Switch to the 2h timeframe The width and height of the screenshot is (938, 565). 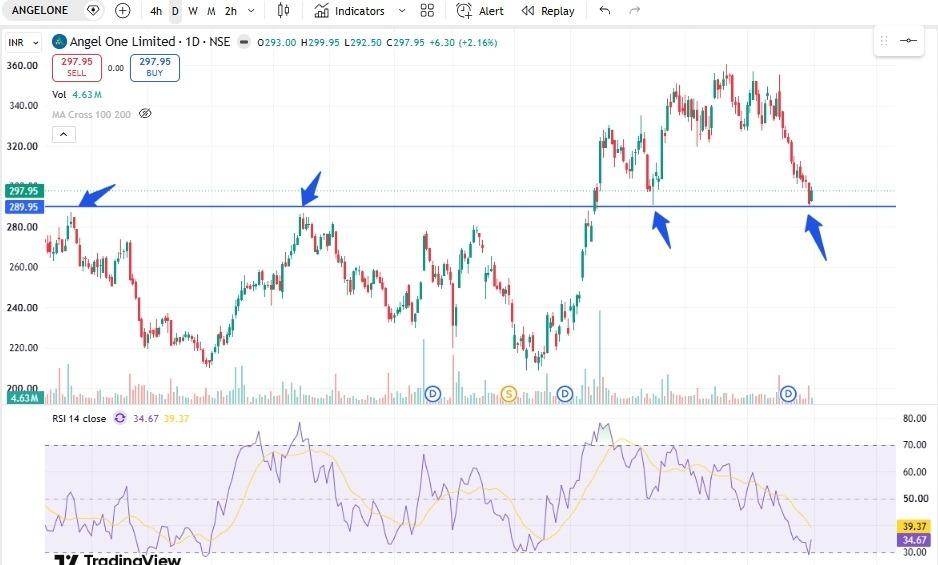(231, 11)
